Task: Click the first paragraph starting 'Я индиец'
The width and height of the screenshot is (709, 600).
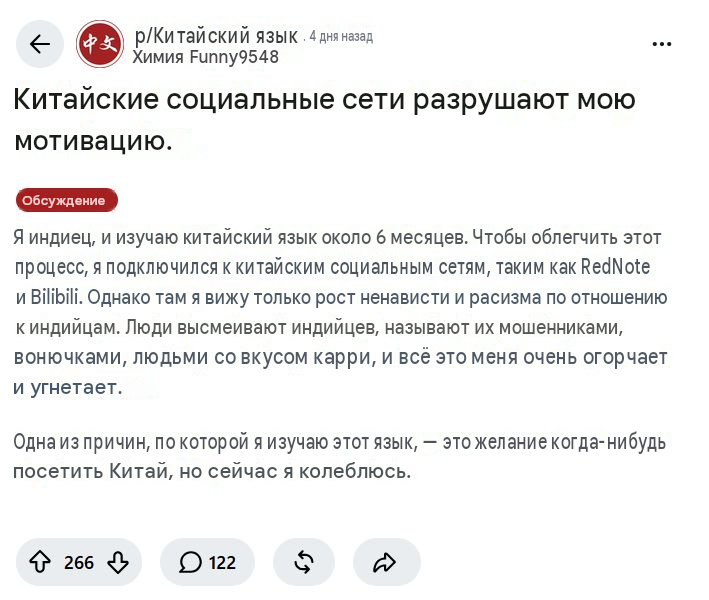Action: (x=340, y=312)
